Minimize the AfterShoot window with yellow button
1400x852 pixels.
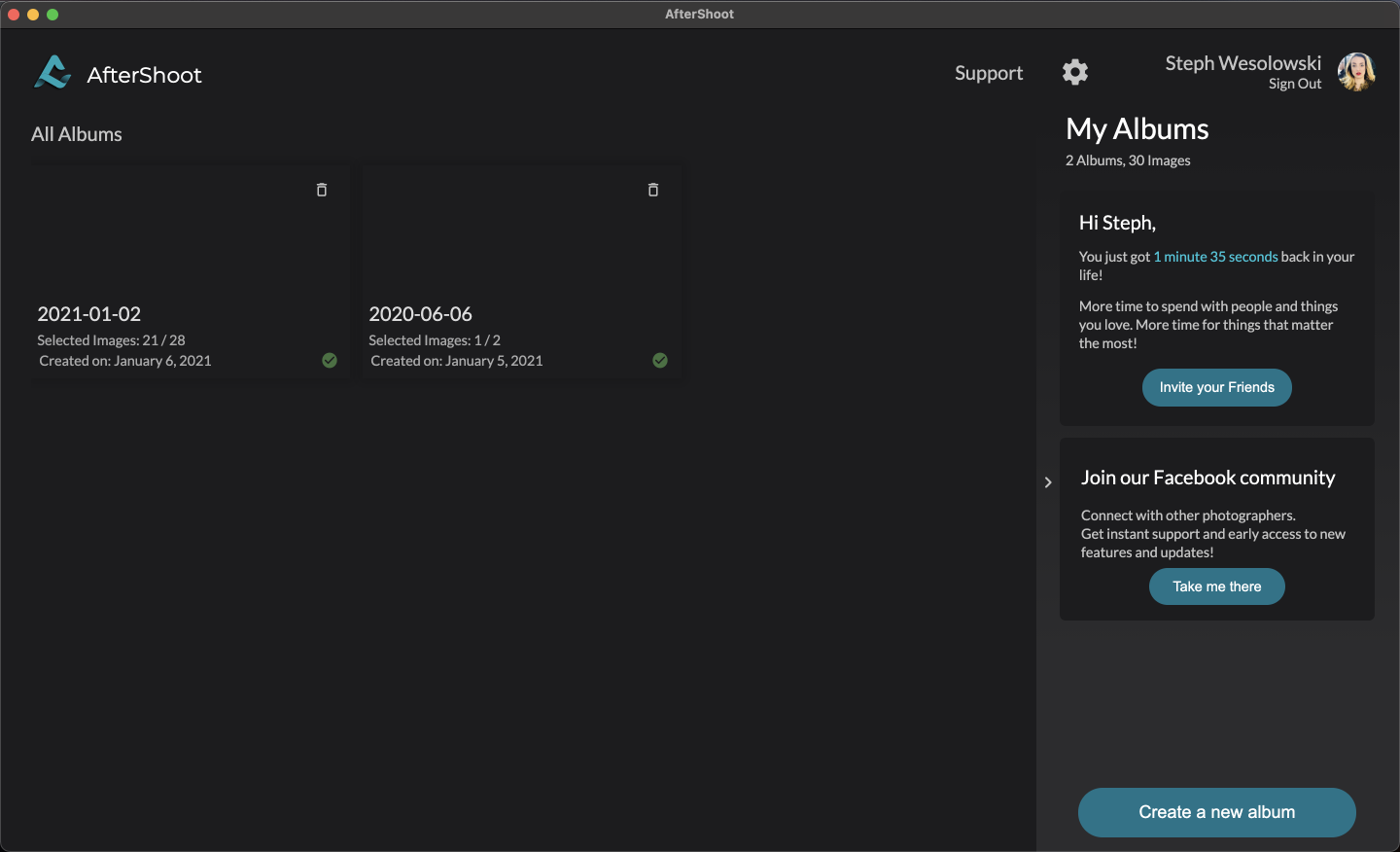click(x=33, y=15)
